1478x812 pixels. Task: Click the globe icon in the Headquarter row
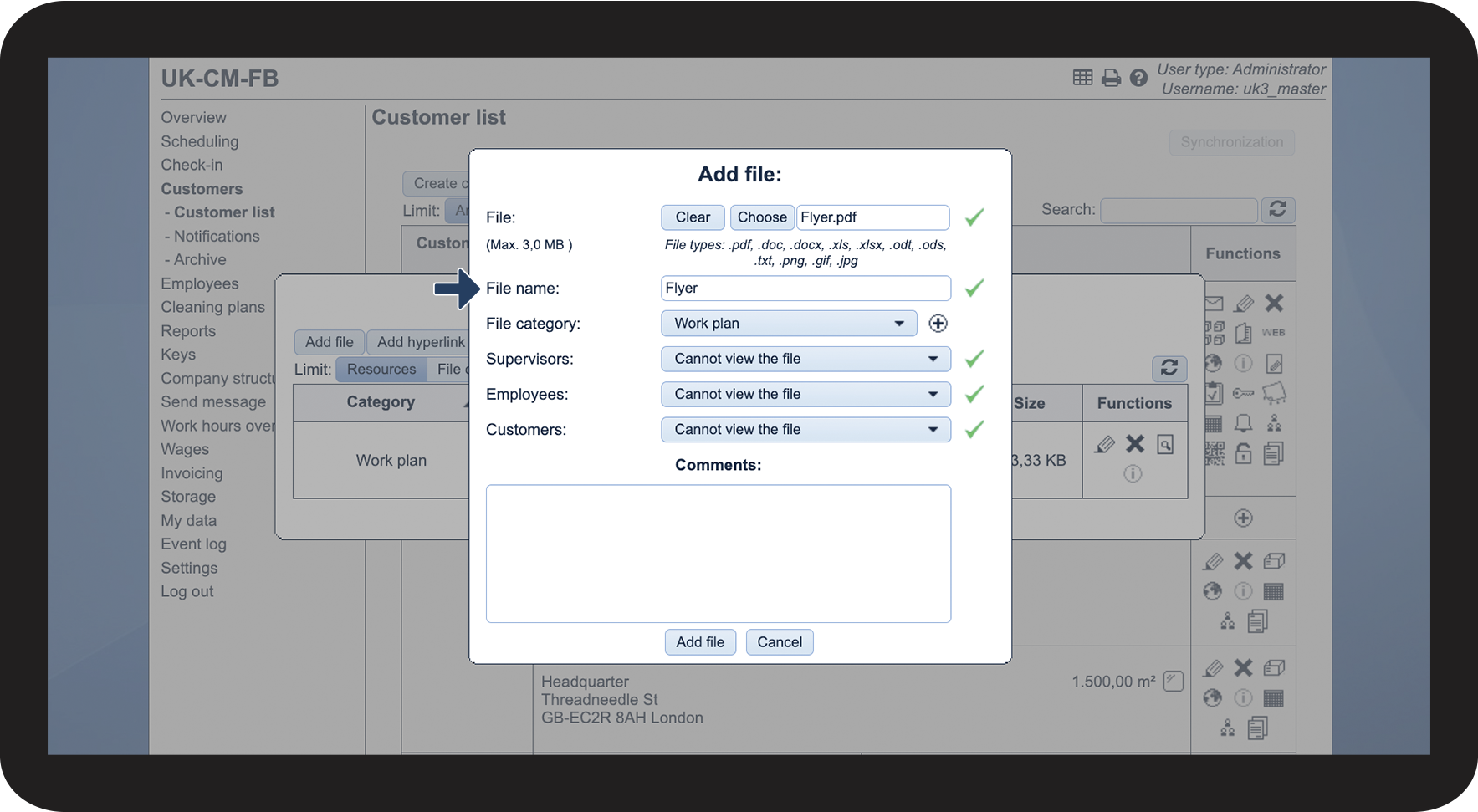1213,698
